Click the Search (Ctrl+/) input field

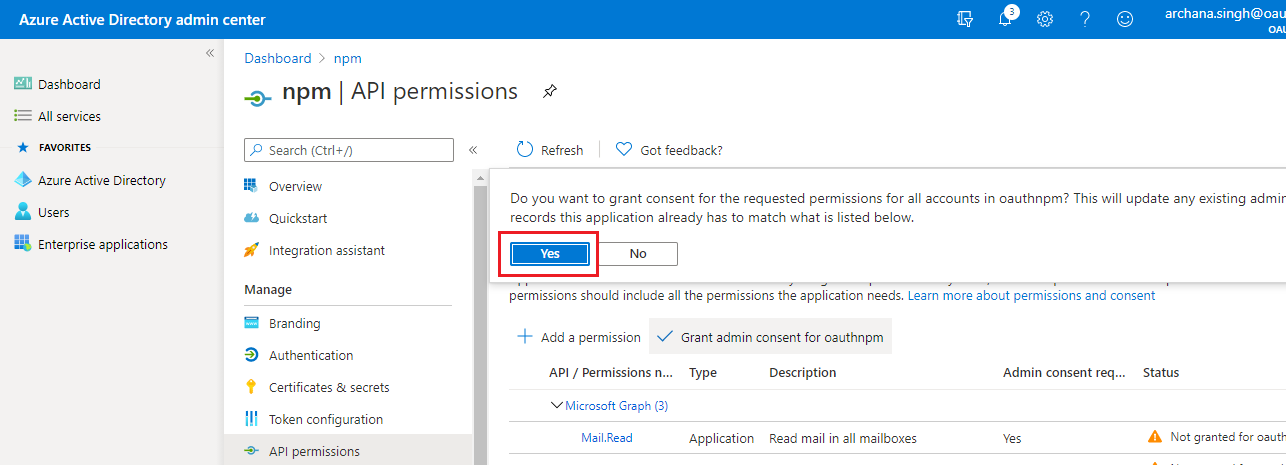349,150
